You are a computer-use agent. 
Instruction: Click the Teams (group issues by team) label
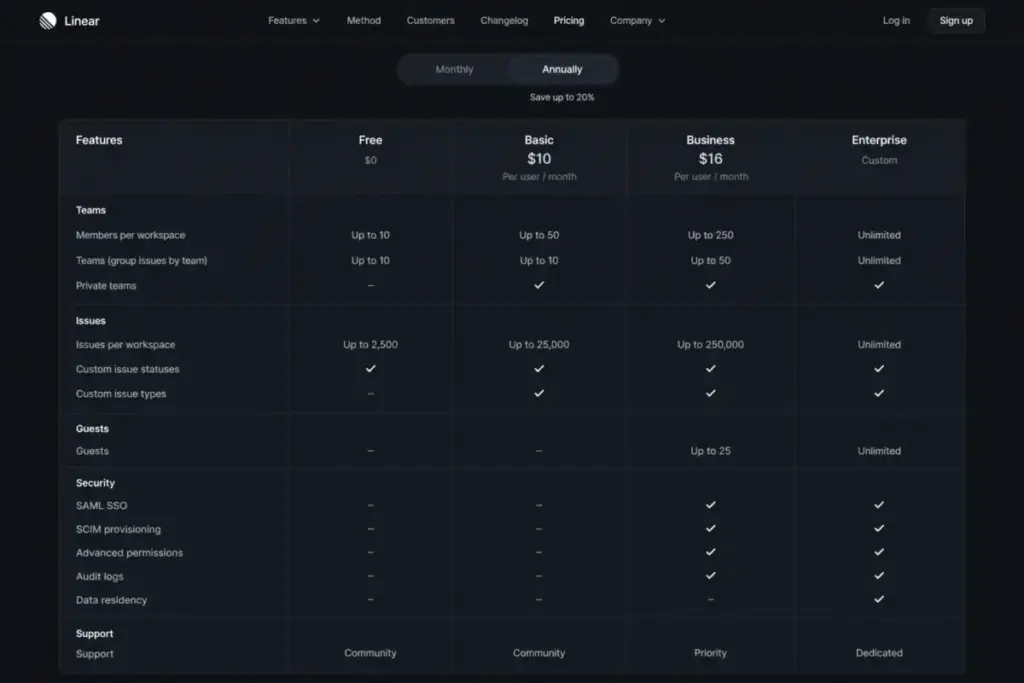click(x=141, y=261)
